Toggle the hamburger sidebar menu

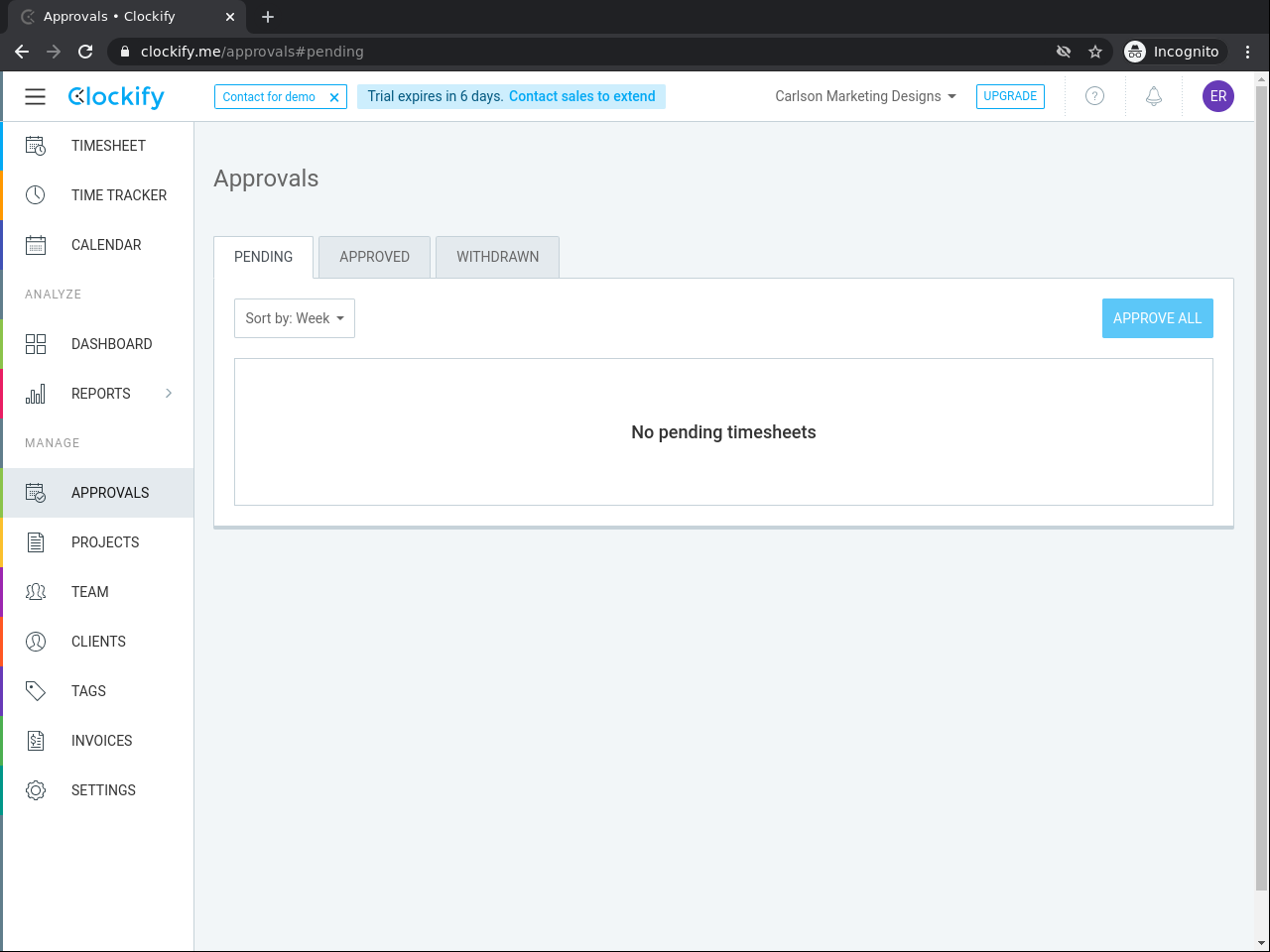coord(36,96)
